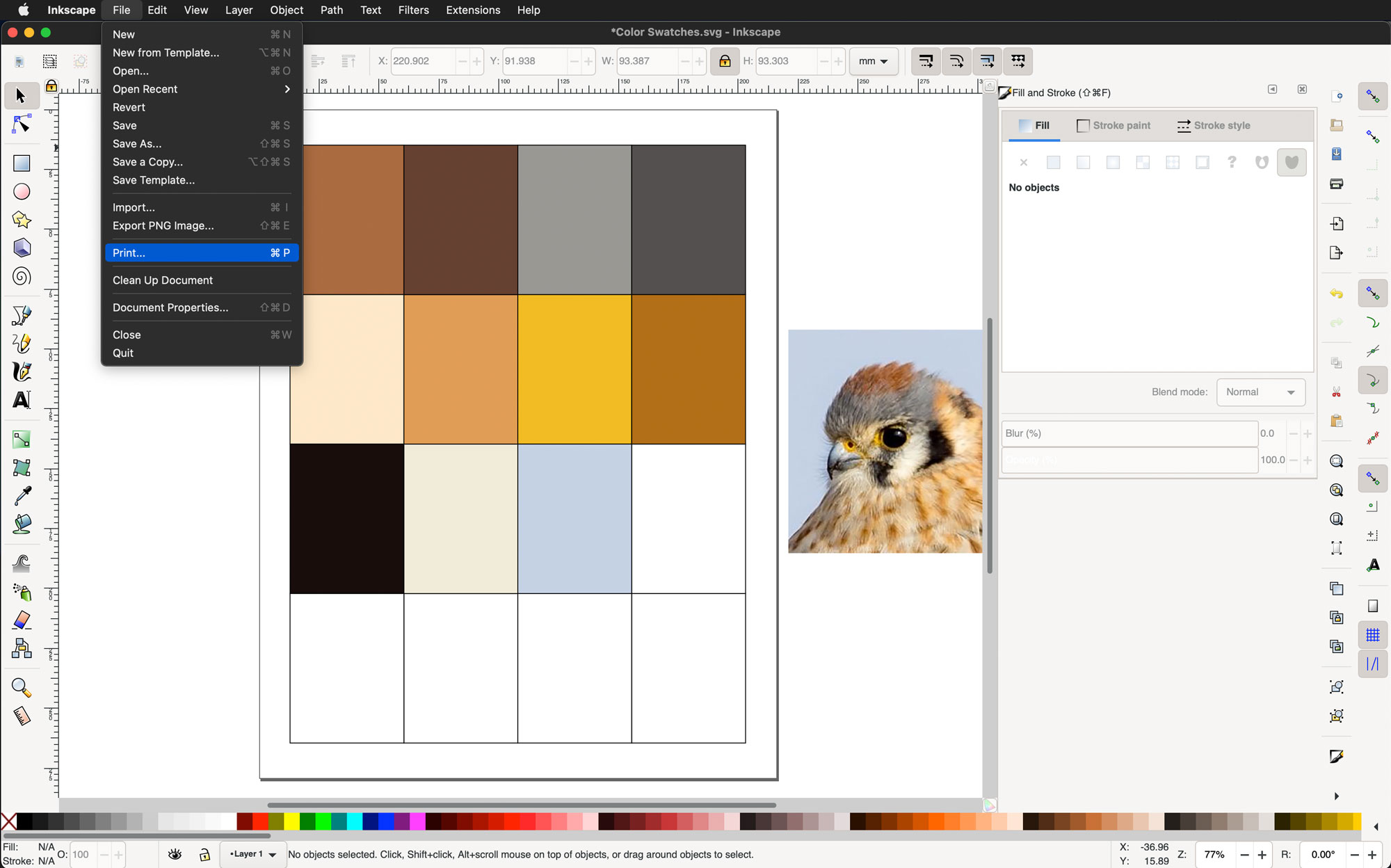Pick the yellow palette swatch

(x=291, y=821)
